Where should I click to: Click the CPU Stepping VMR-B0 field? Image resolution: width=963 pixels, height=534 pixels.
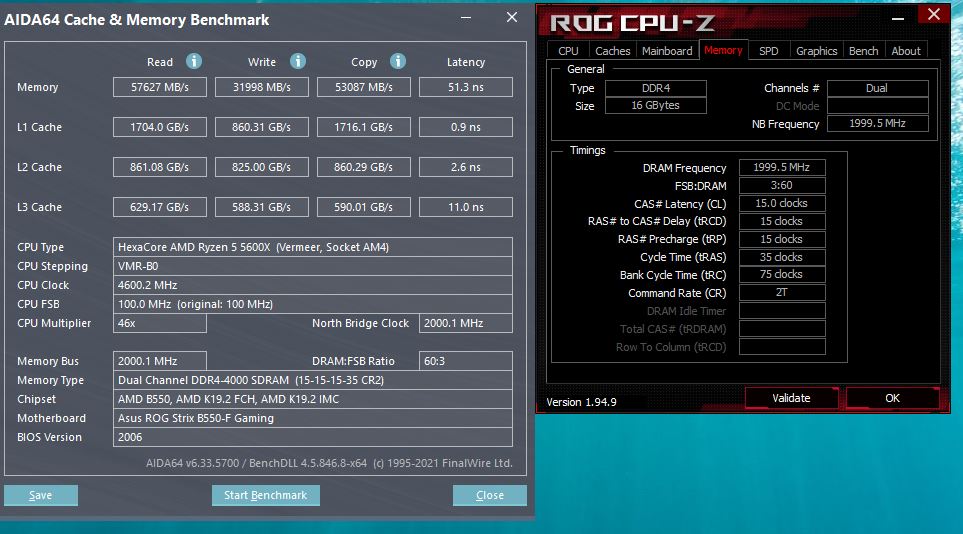click(x=313, y=266)
